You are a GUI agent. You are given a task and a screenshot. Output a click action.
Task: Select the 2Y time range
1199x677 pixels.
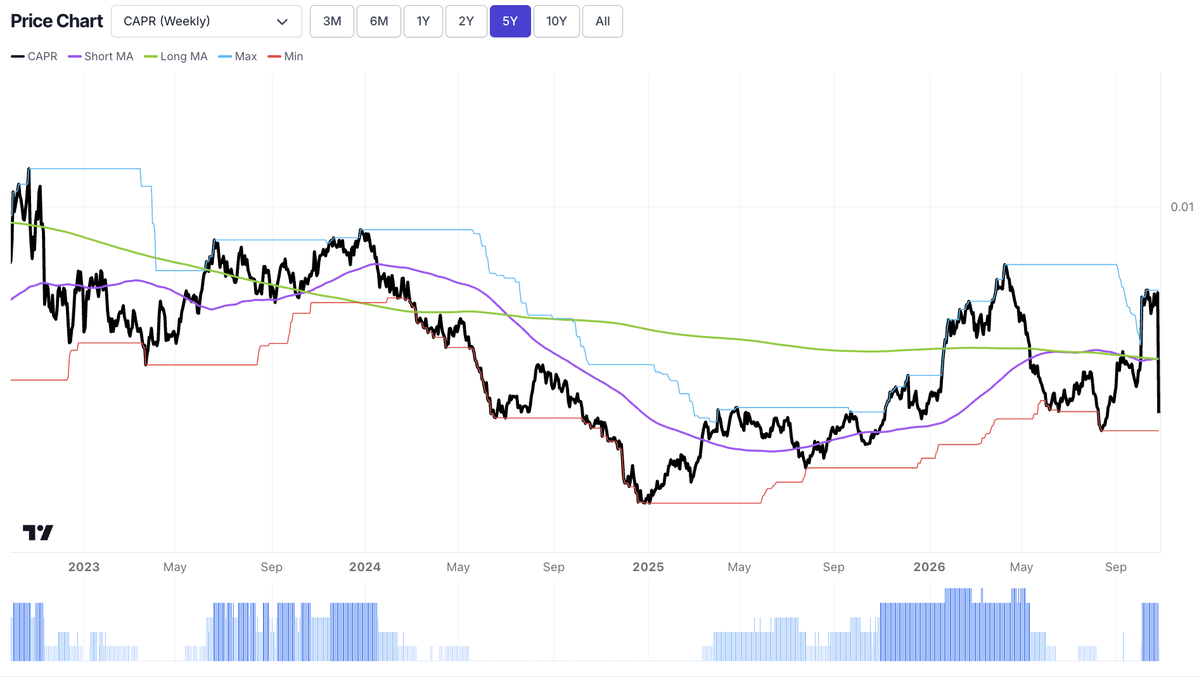tap(466, 21)
